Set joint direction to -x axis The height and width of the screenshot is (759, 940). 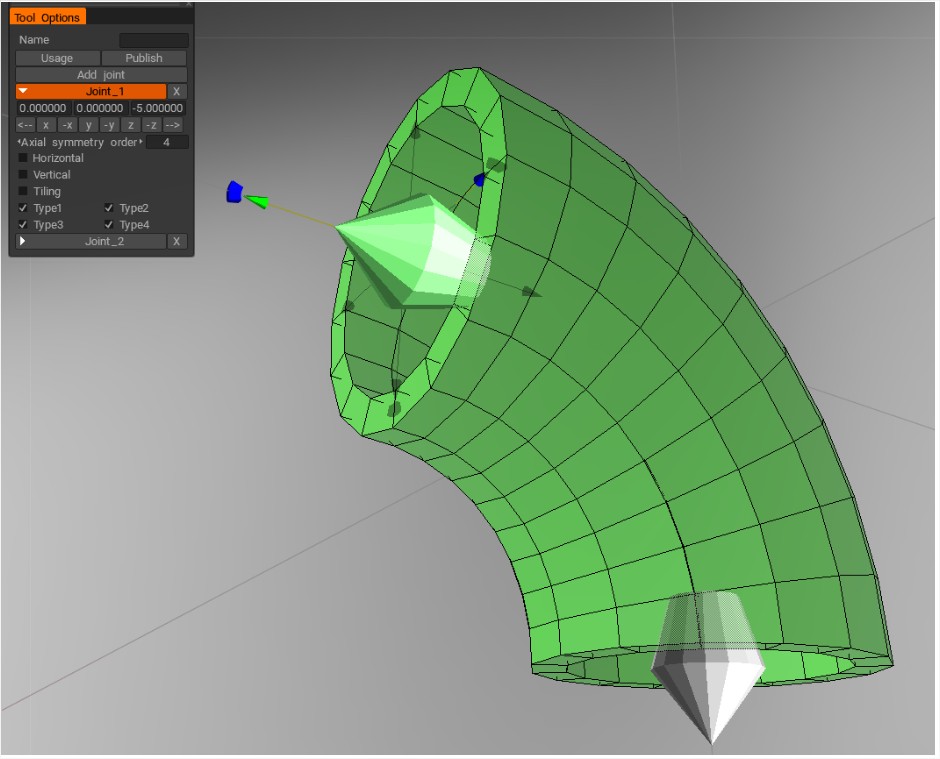pos(67,125)
